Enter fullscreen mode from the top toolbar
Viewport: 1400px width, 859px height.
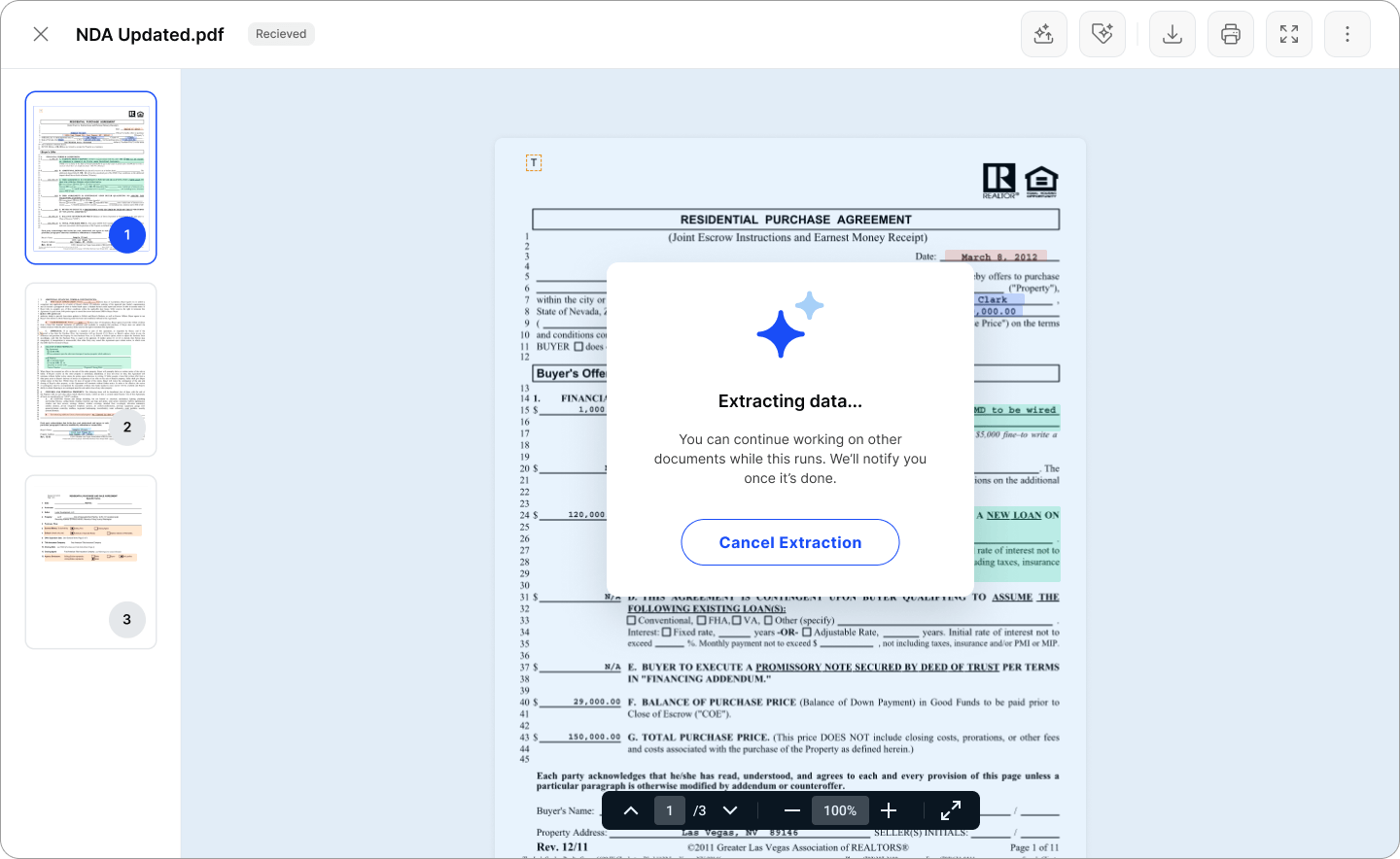click(x=1289, y=33)
